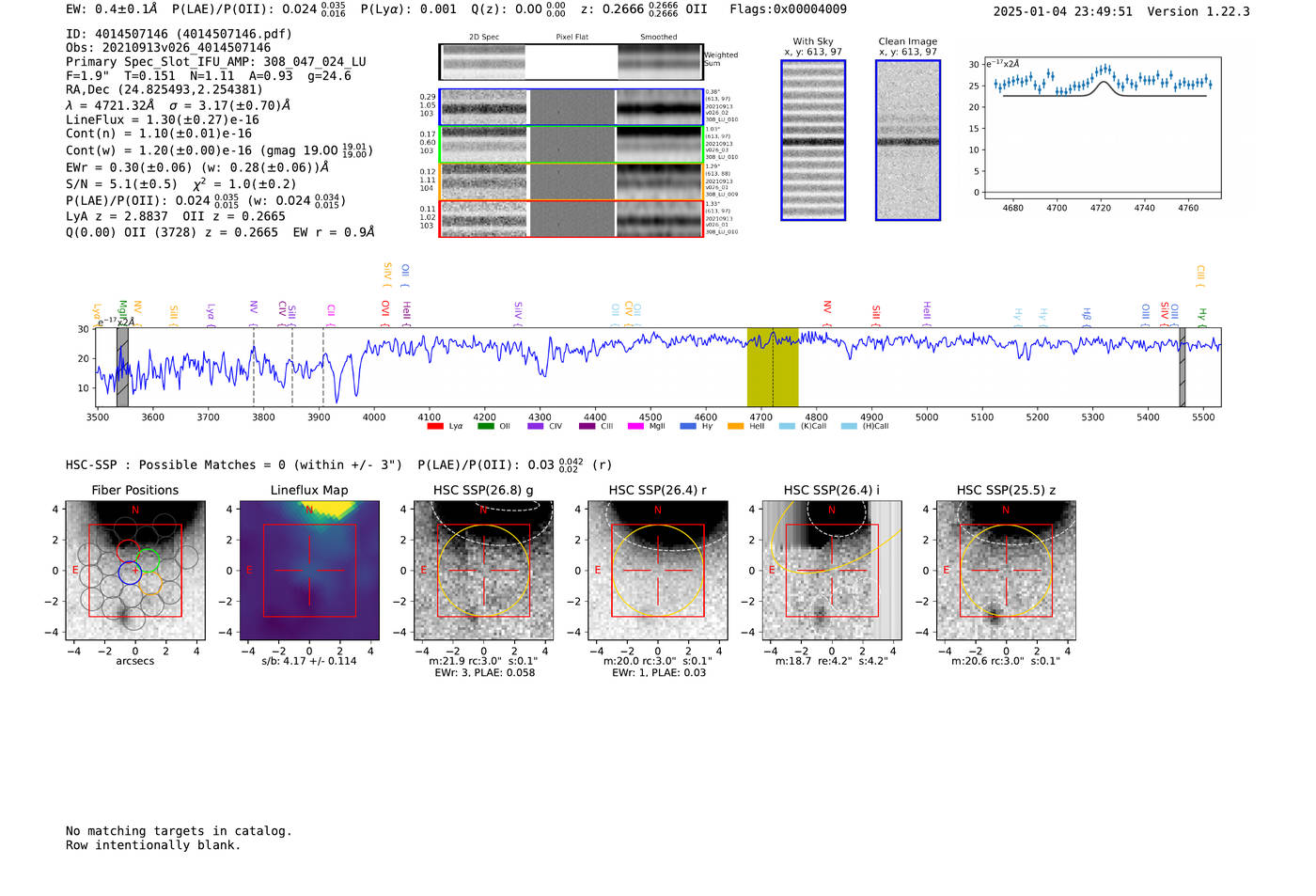Click the "LineFlux = 1.30(±0.27)e-16" value

(x=163, y=119)
